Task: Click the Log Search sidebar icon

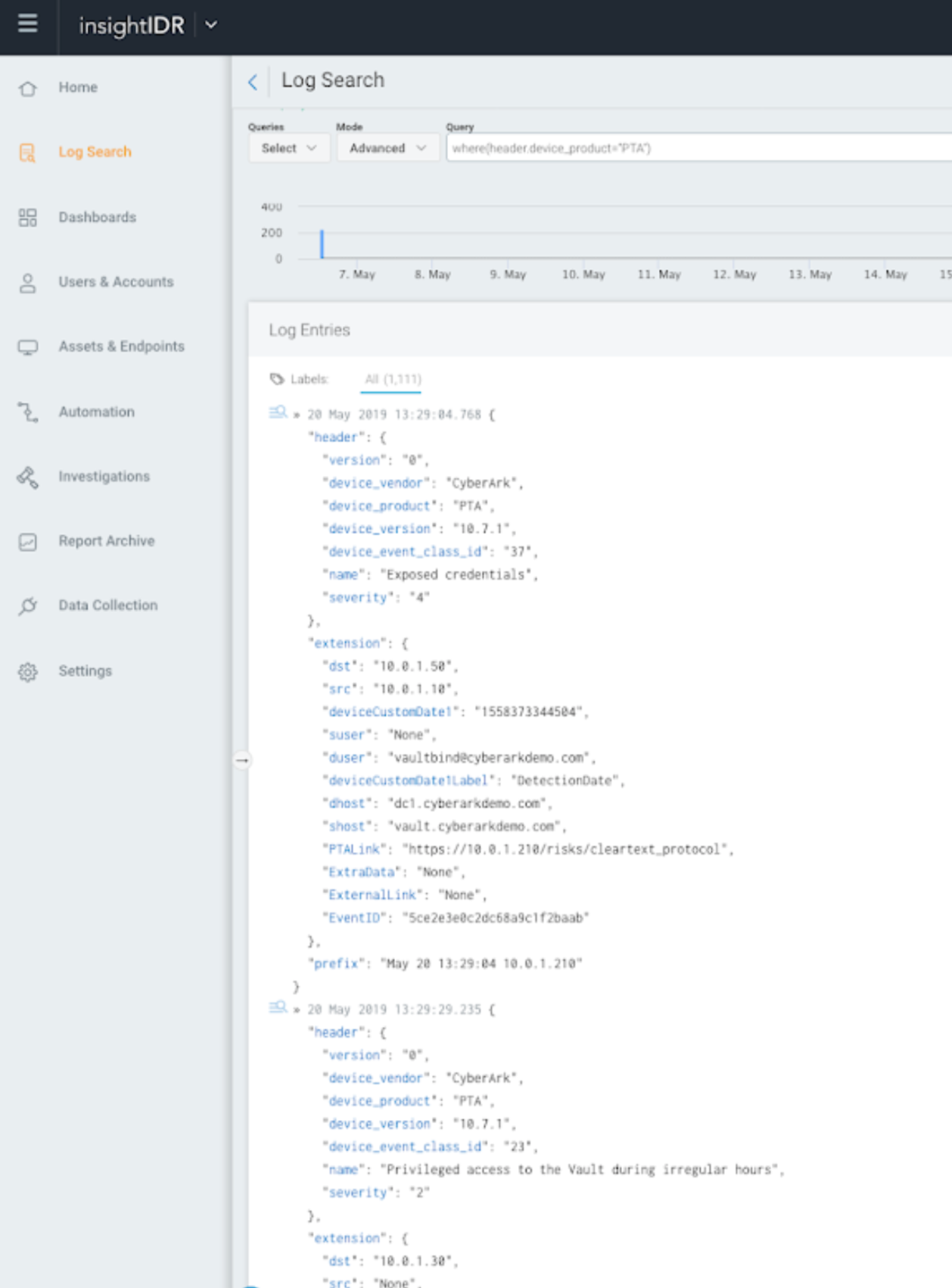Action: pyautogui.click(x=28, y=152)
